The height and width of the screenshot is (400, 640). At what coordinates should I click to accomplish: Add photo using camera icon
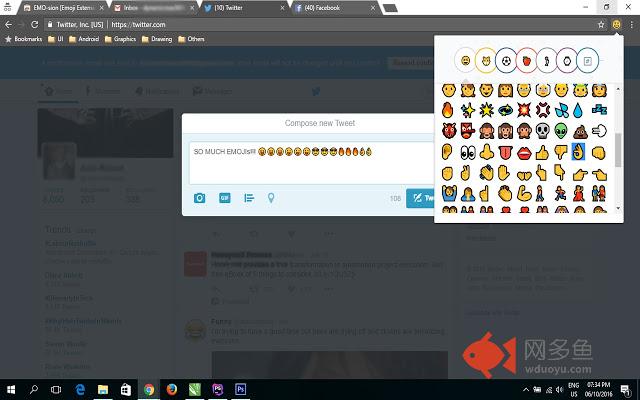(200, 198)
